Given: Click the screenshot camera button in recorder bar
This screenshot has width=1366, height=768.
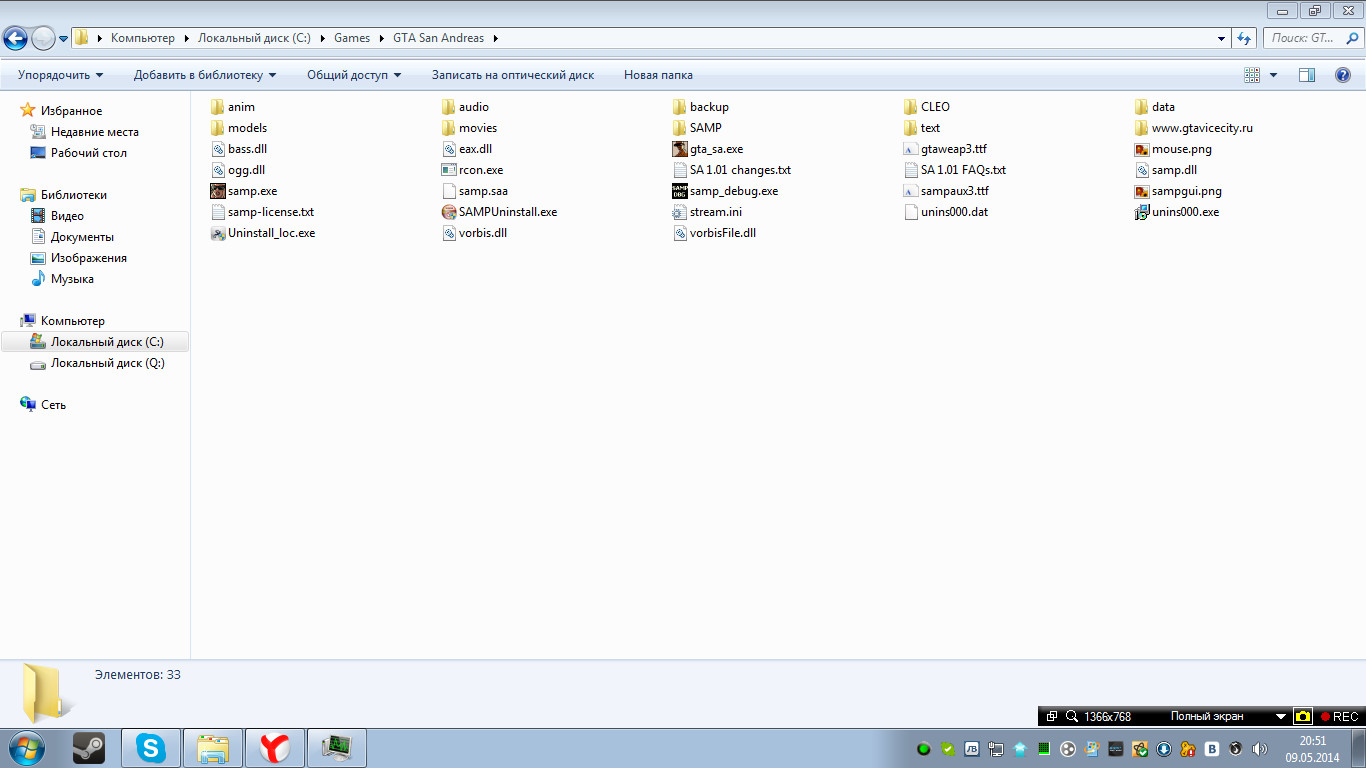Looking at the screenshot, I should [x=1303, y=717].
